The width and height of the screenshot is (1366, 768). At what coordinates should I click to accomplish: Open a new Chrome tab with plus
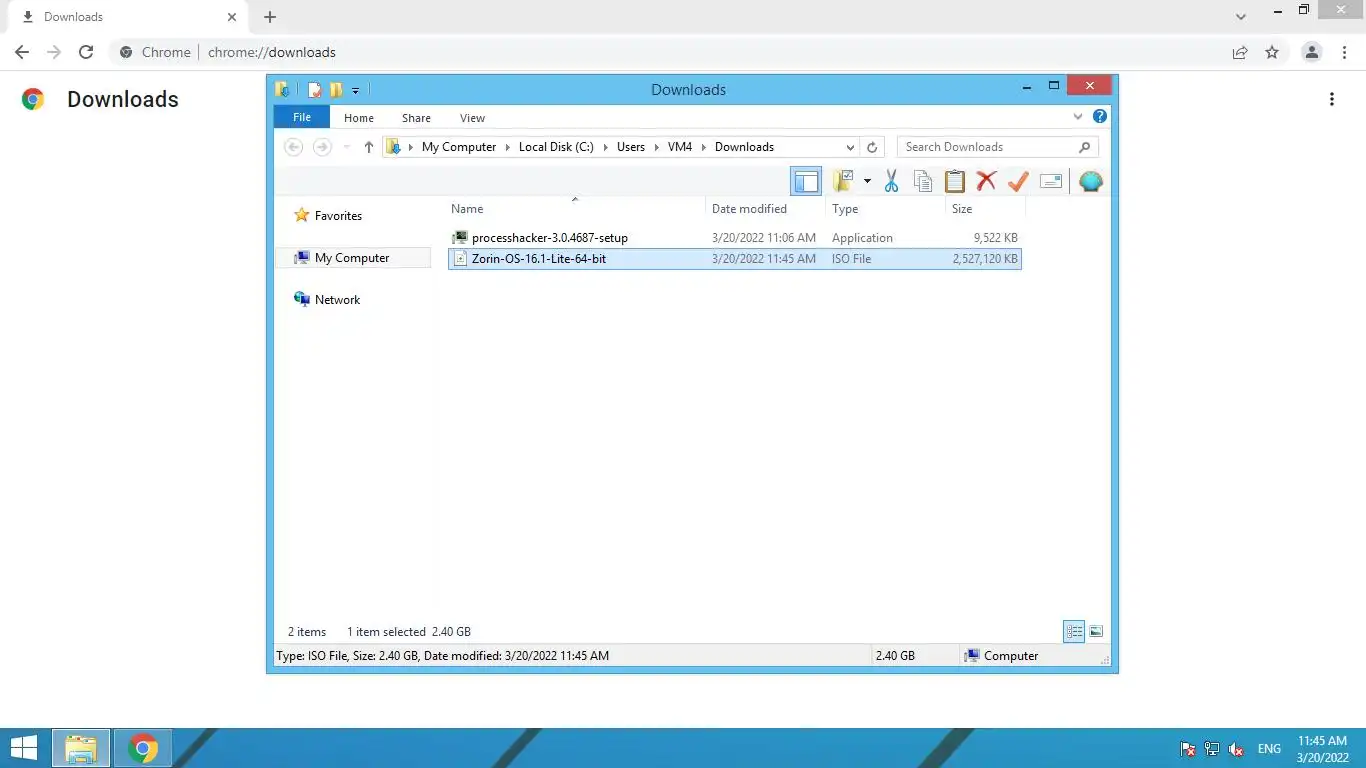[270, 17]
